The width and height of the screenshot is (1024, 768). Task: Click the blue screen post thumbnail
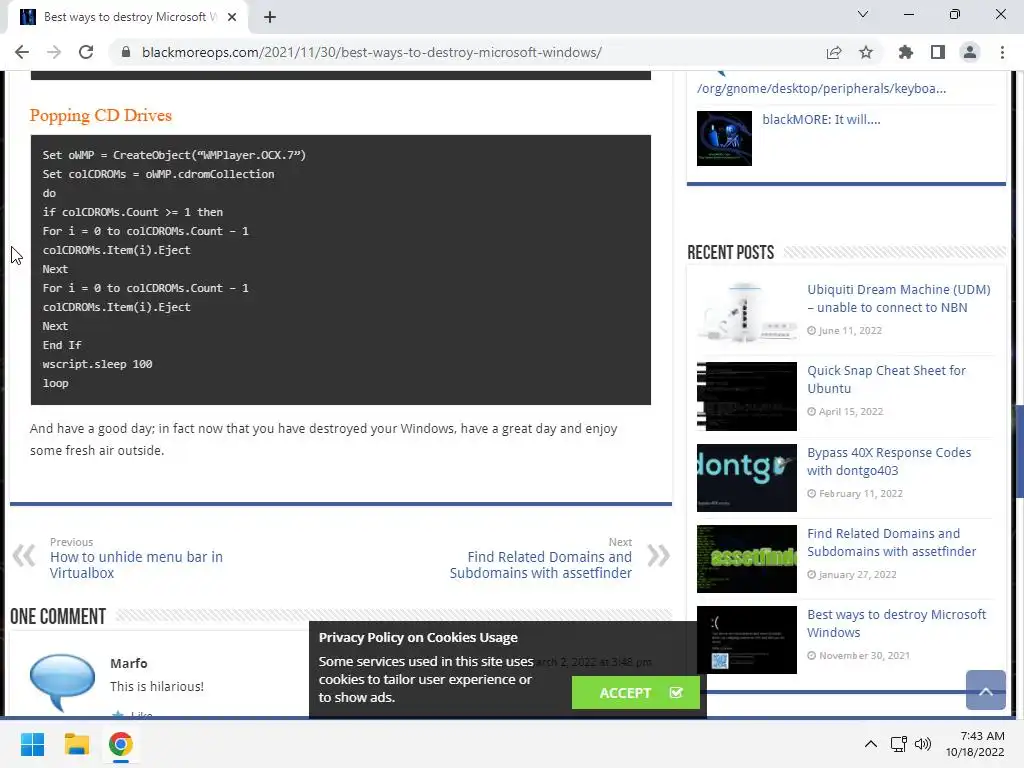click(x=746, y=640)
